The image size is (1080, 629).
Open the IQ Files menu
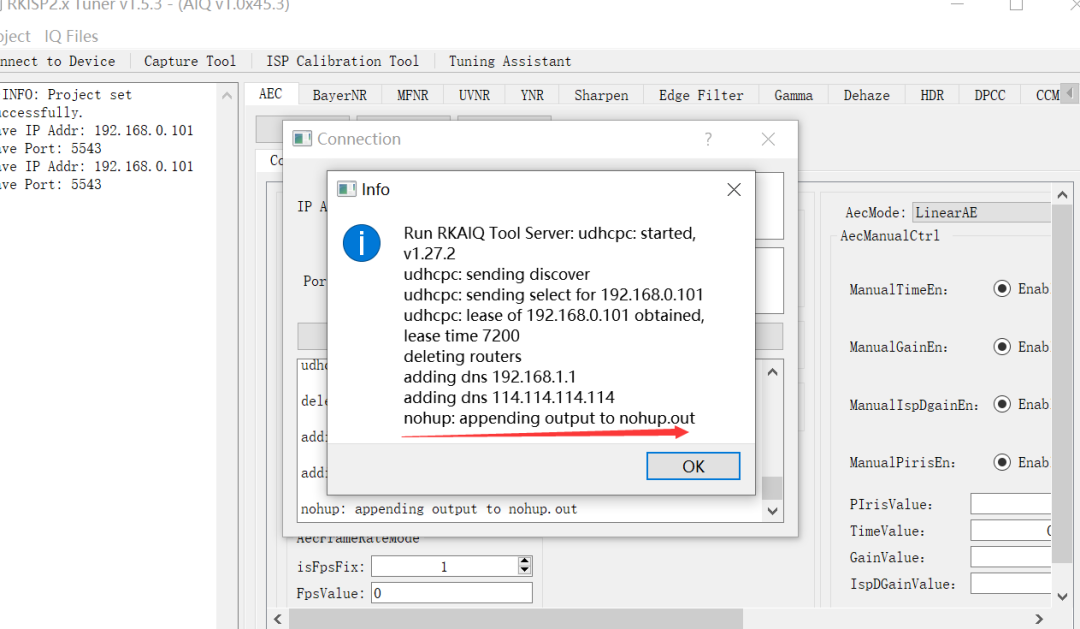(x=71, y=36)
